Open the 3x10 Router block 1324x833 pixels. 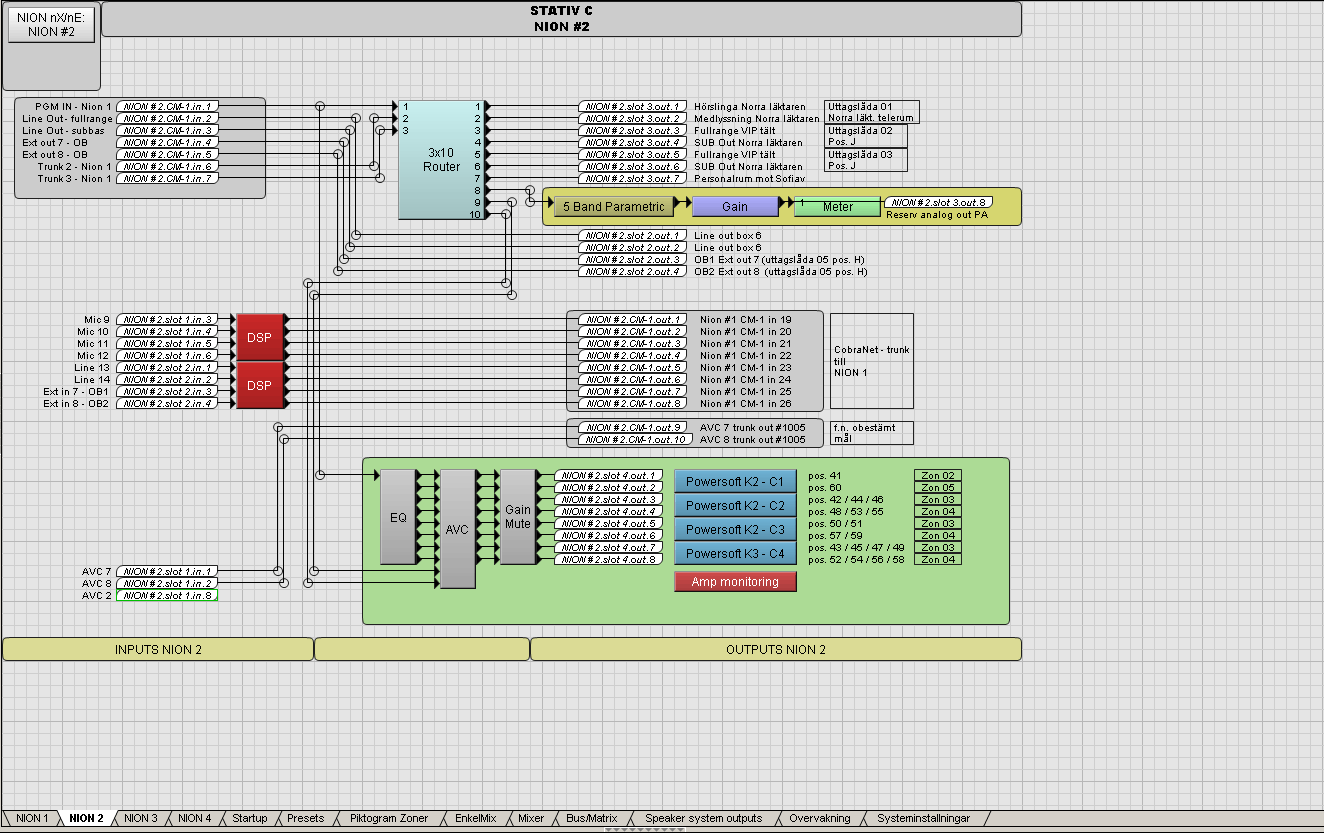point(441,160)
